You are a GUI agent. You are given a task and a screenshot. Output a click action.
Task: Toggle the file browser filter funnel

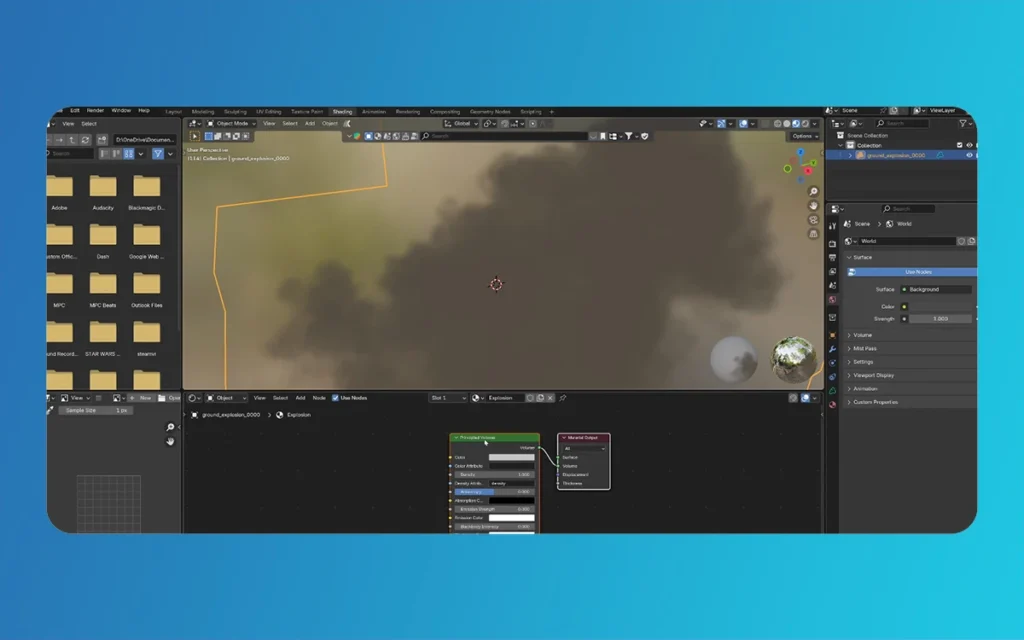click(x=158, y=154)
